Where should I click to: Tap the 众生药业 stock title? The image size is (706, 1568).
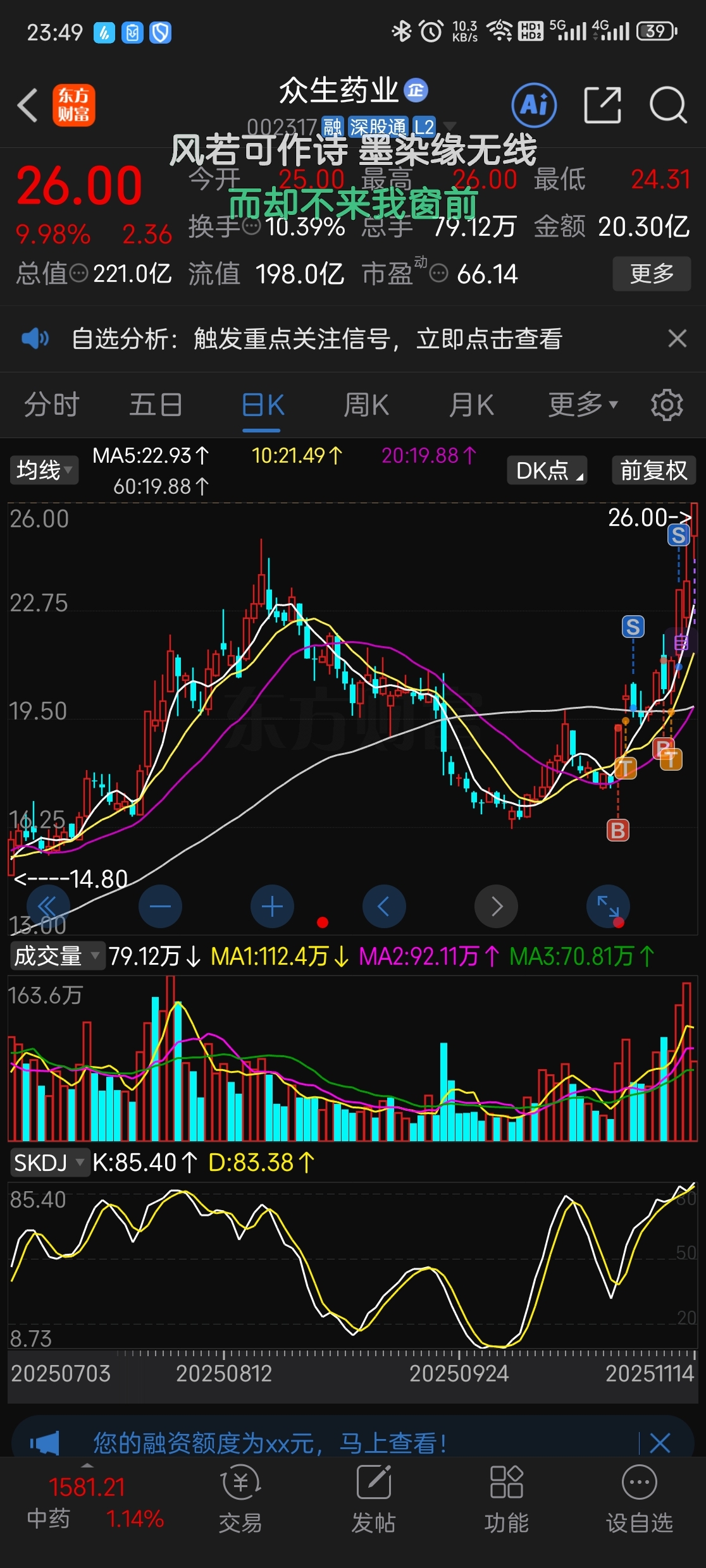pyautogui.click(x=339, y=90)
